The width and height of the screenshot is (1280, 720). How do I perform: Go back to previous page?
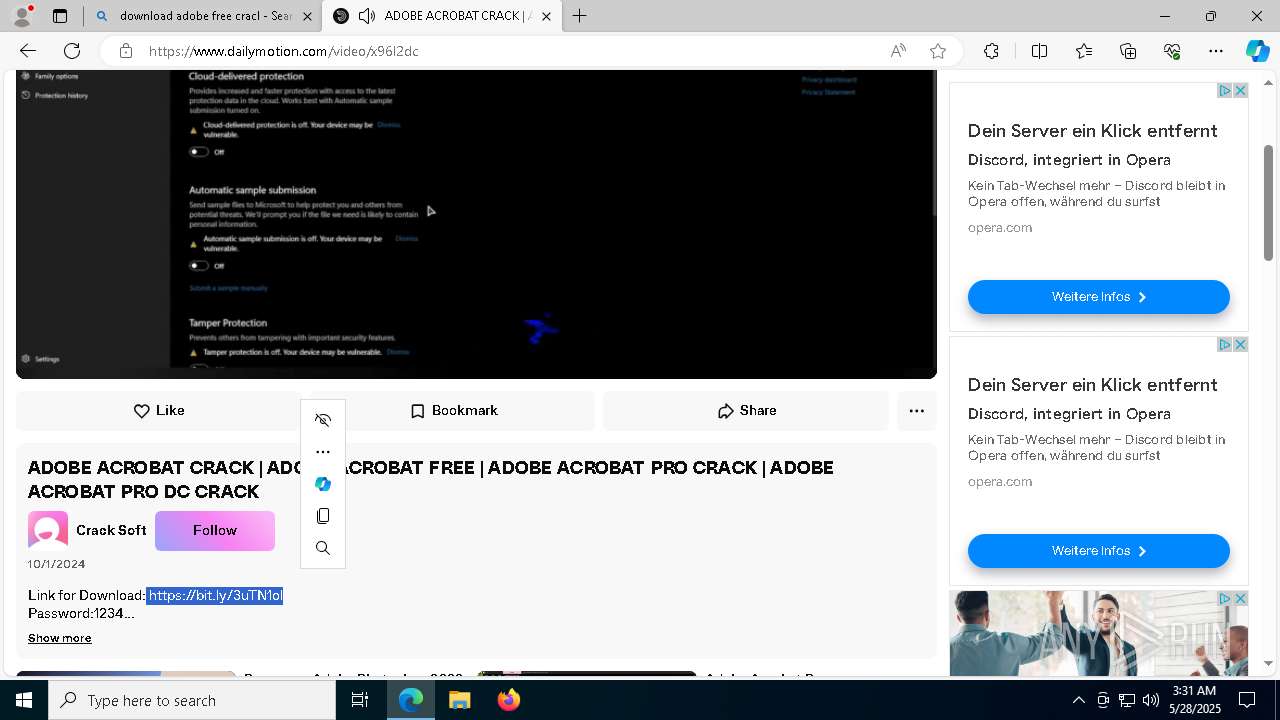point(28,51)
